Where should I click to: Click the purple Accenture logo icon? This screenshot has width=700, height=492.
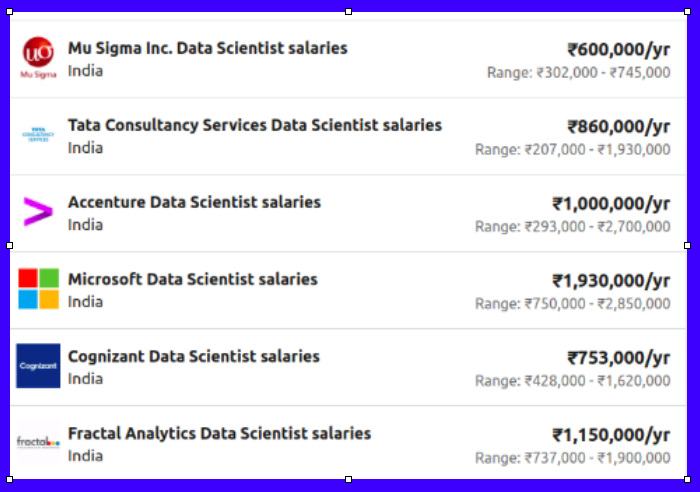38,212
